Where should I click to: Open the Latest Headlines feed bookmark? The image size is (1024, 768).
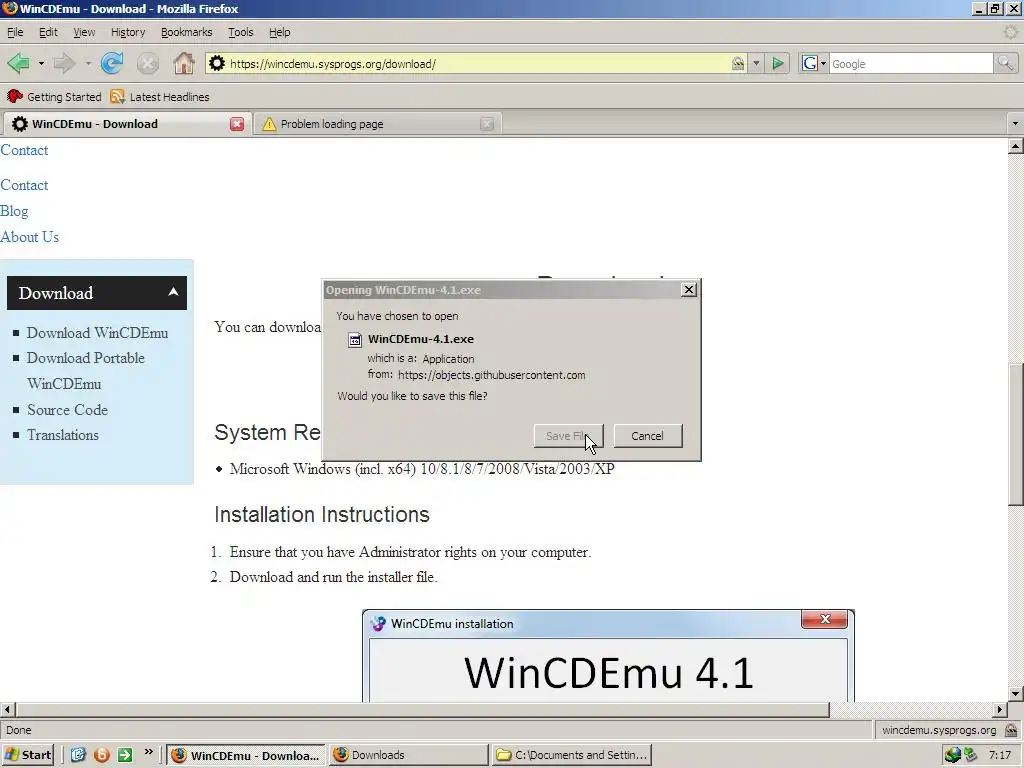(x=160, y=97)
